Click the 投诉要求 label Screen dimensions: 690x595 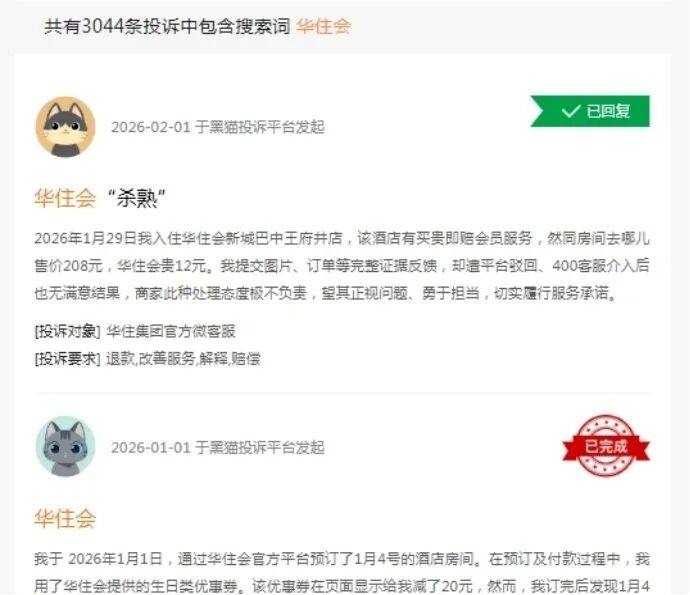(67, 359)
